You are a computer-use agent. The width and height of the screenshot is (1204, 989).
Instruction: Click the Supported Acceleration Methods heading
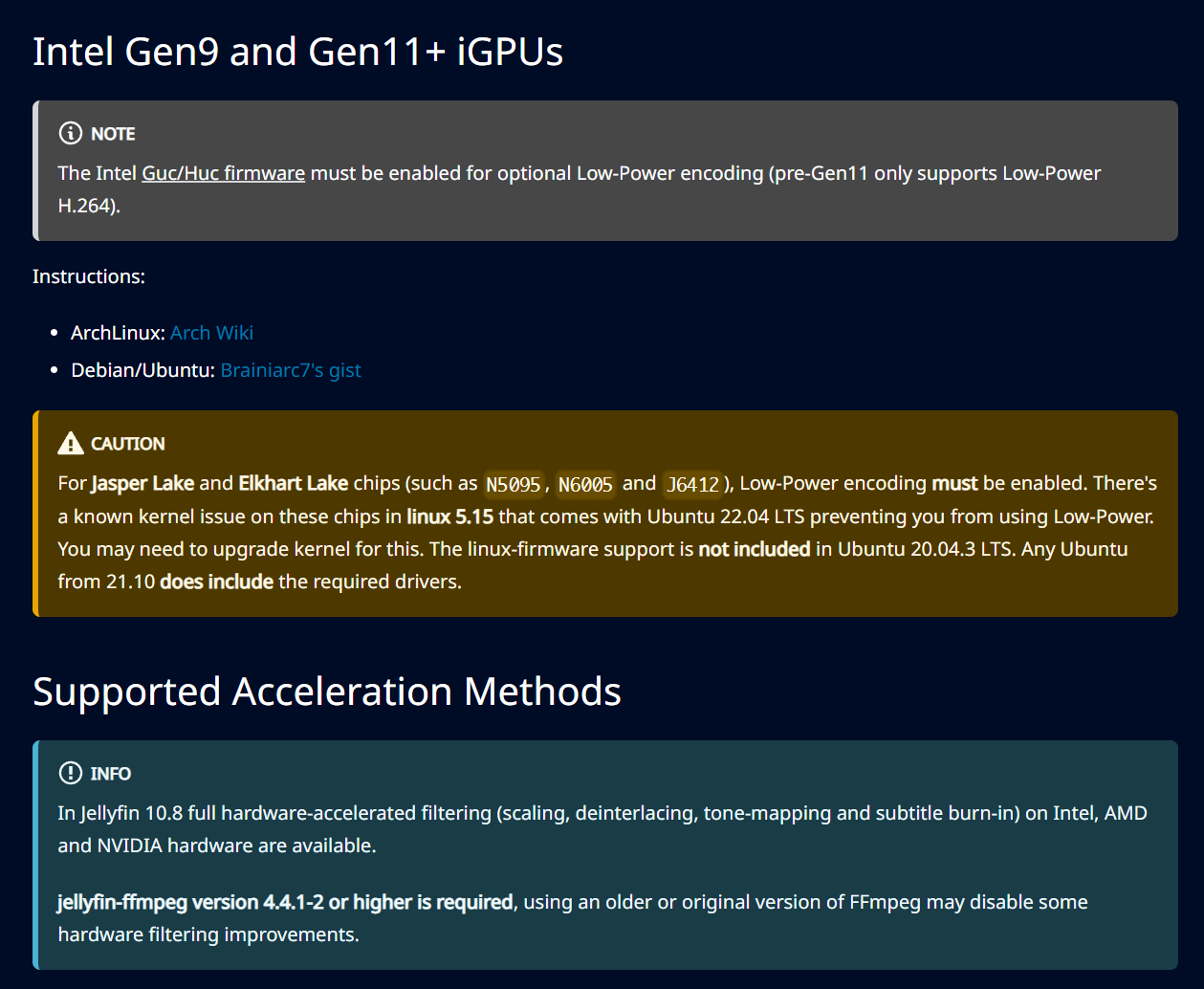click(x=327, y=692)
